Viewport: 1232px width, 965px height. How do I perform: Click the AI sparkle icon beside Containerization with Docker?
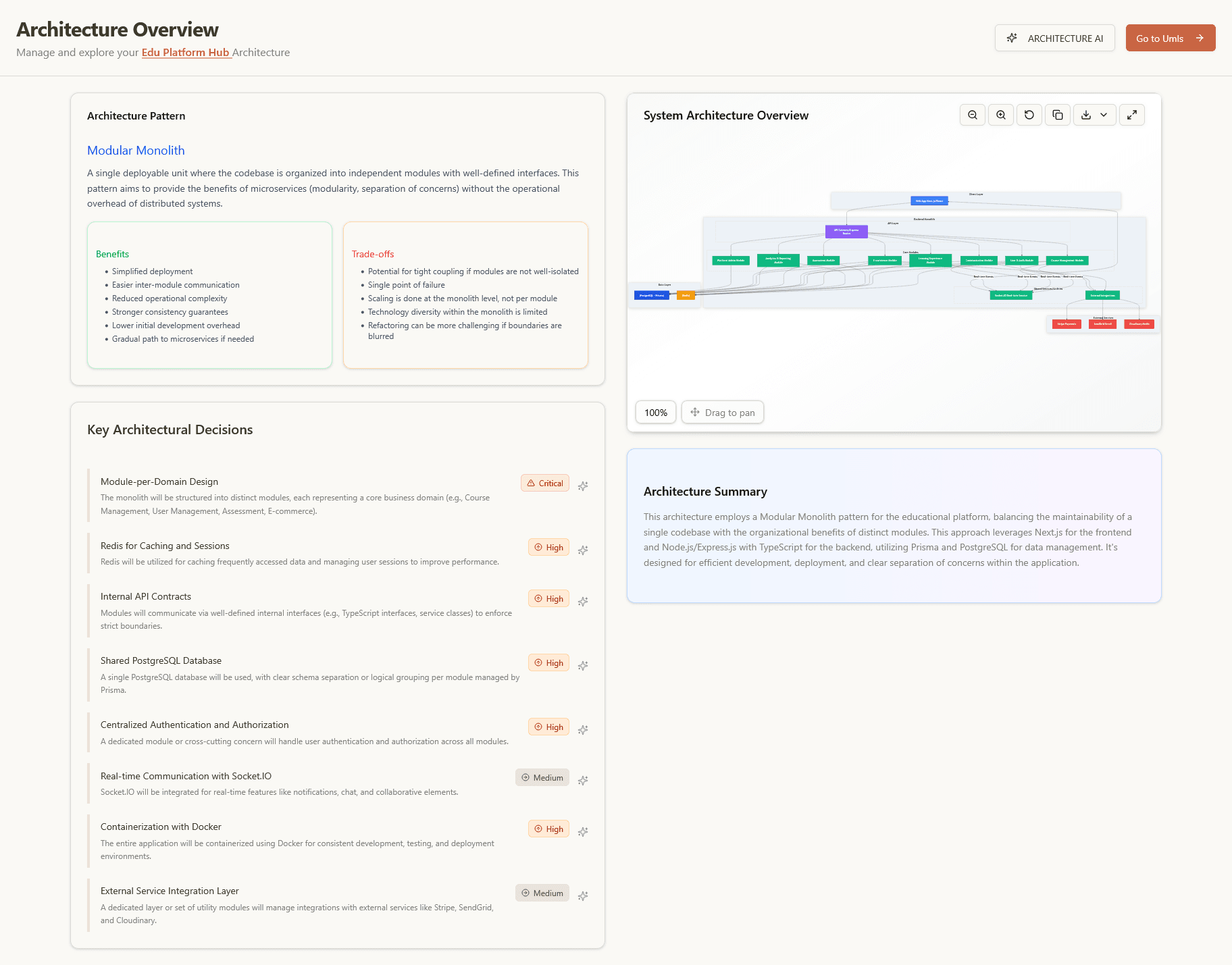coord(583,832)
